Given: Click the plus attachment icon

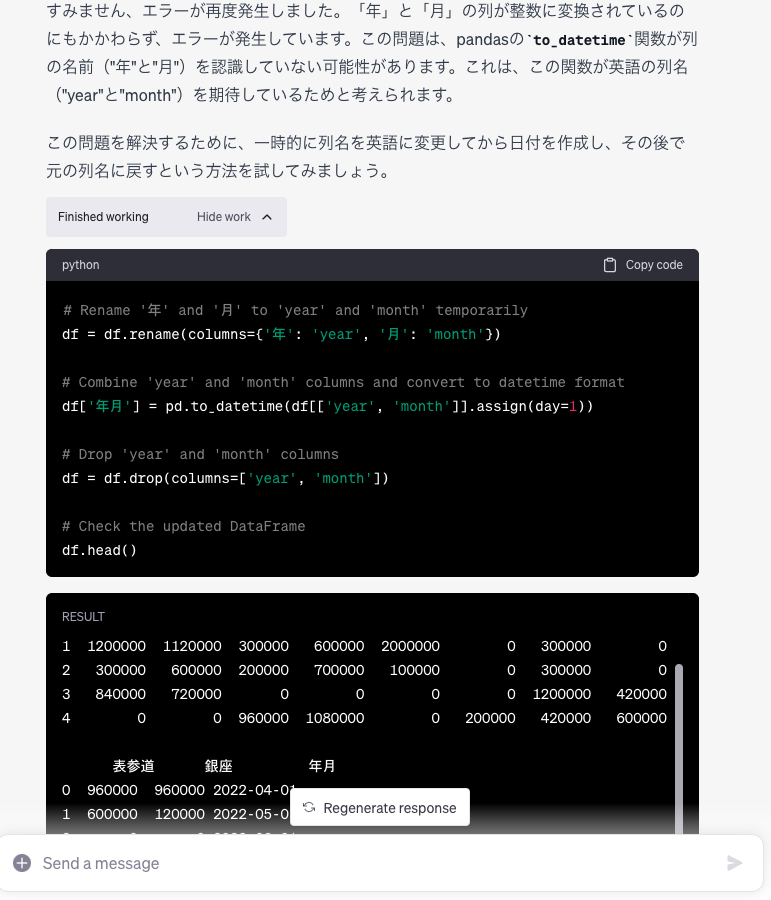Looking at the screenshot, I should 22,863.
